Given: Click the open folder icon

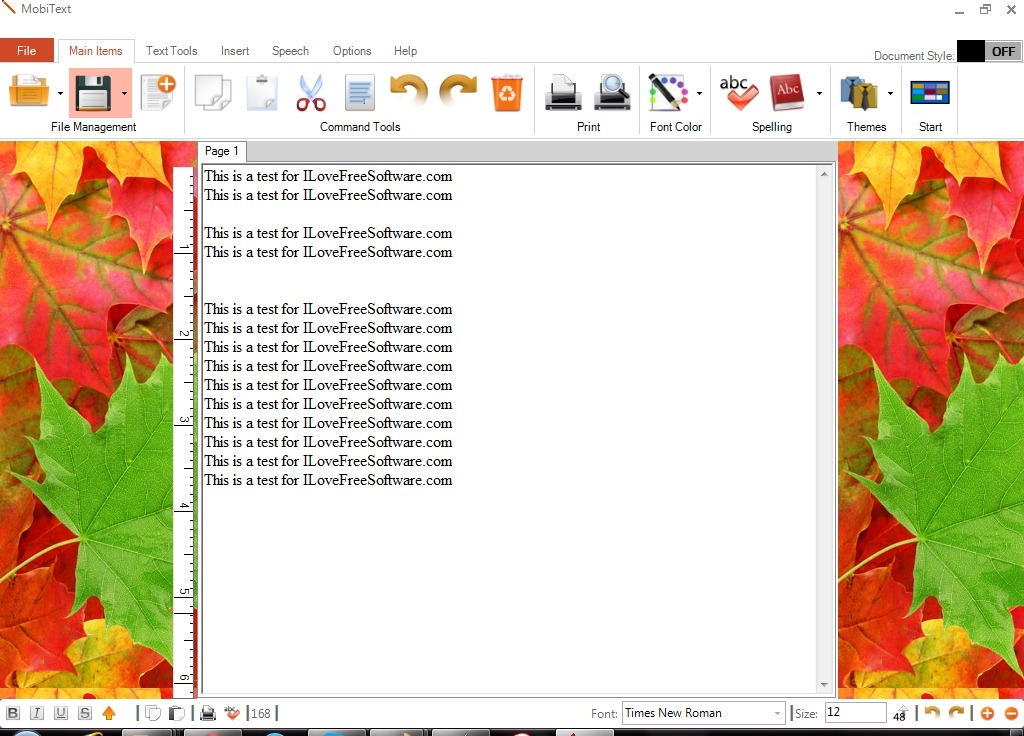Looking at the screenshot, I should (x=29, y=91).
